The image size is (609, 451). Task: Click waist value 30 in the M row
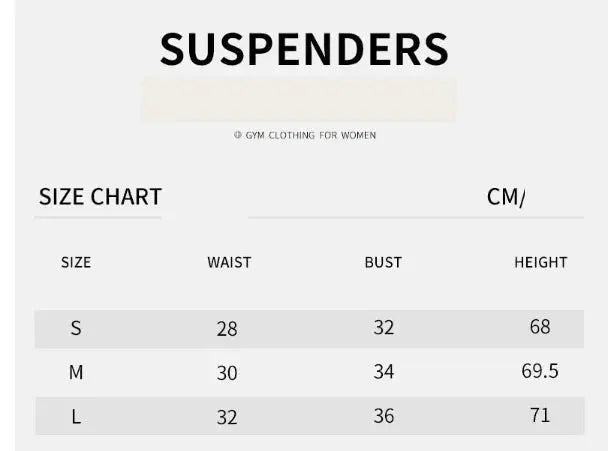(227, 373)
